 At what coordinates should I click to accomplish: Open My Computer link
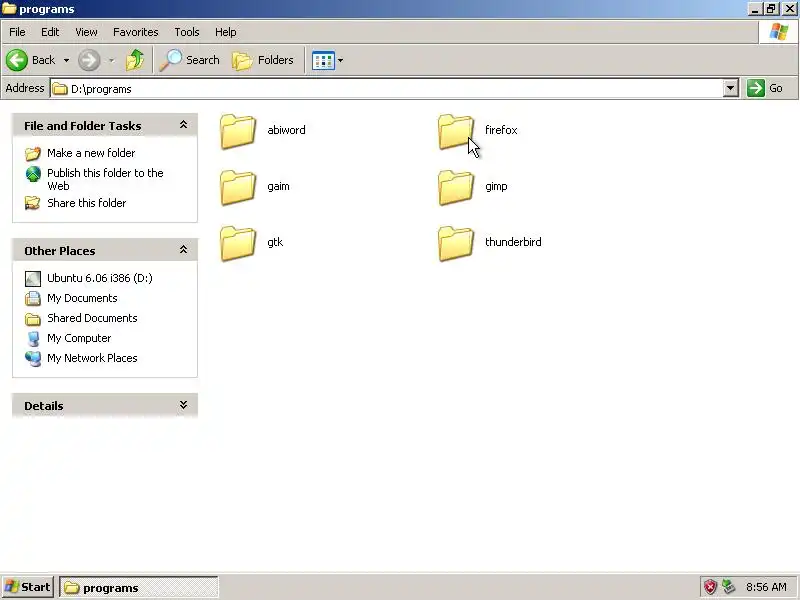pyautogui.click(x=79, y=338)
